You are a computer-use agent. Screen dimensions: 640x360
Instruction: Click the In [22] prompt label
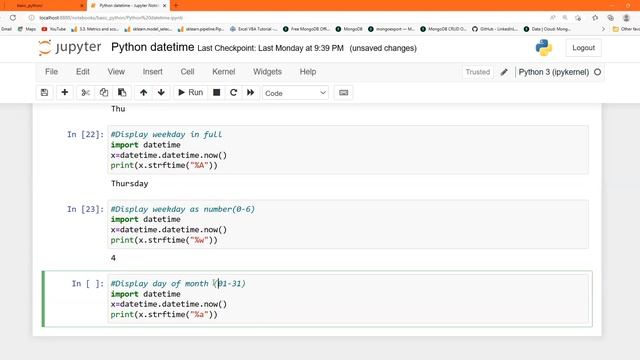pos(85,134)
